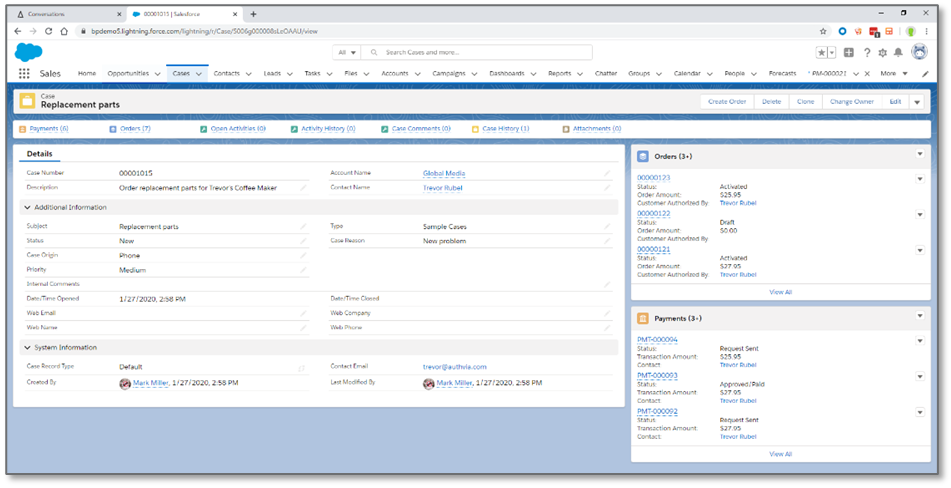Open the Setup gear icon
This screenshot has width=951, height=488.
coord(882,53)
